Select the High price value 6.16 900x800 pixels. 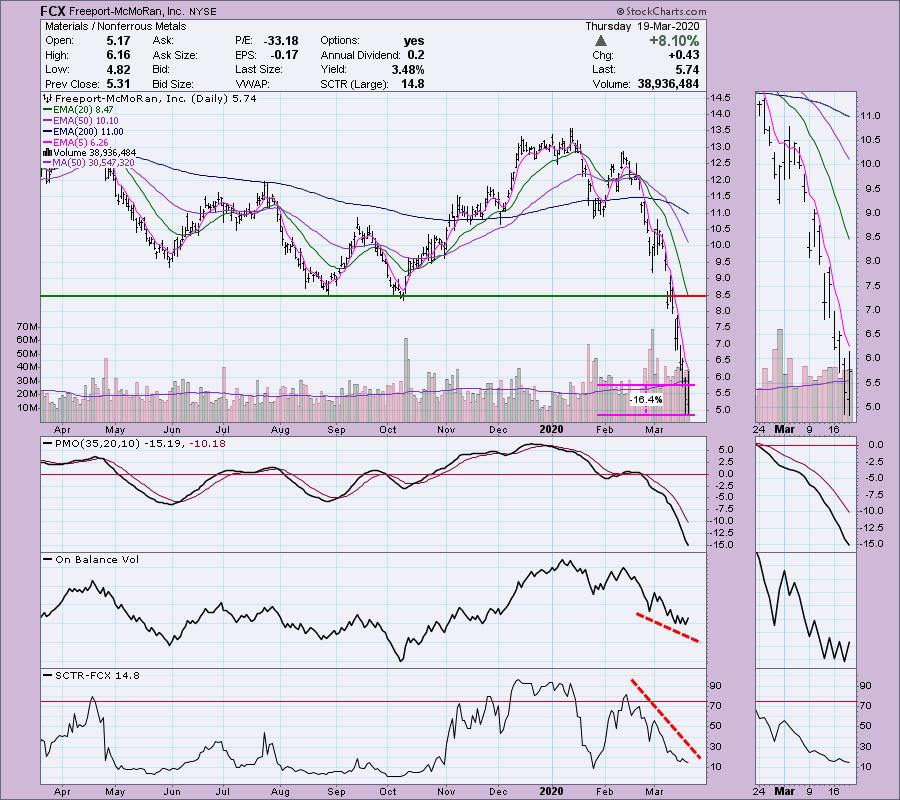(118, 55)
